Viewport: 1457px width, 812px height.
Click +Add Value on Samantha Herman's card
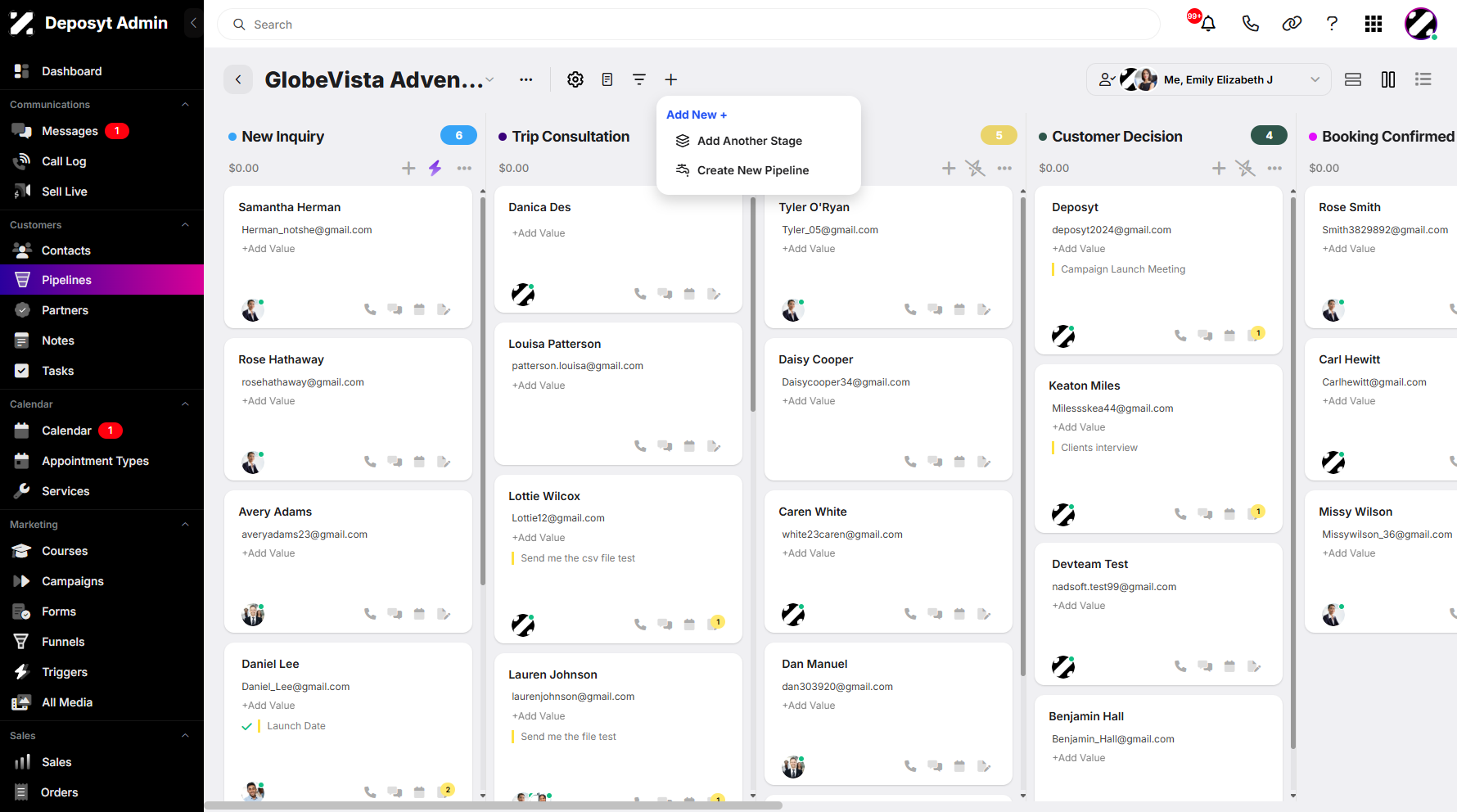(268, 249)
